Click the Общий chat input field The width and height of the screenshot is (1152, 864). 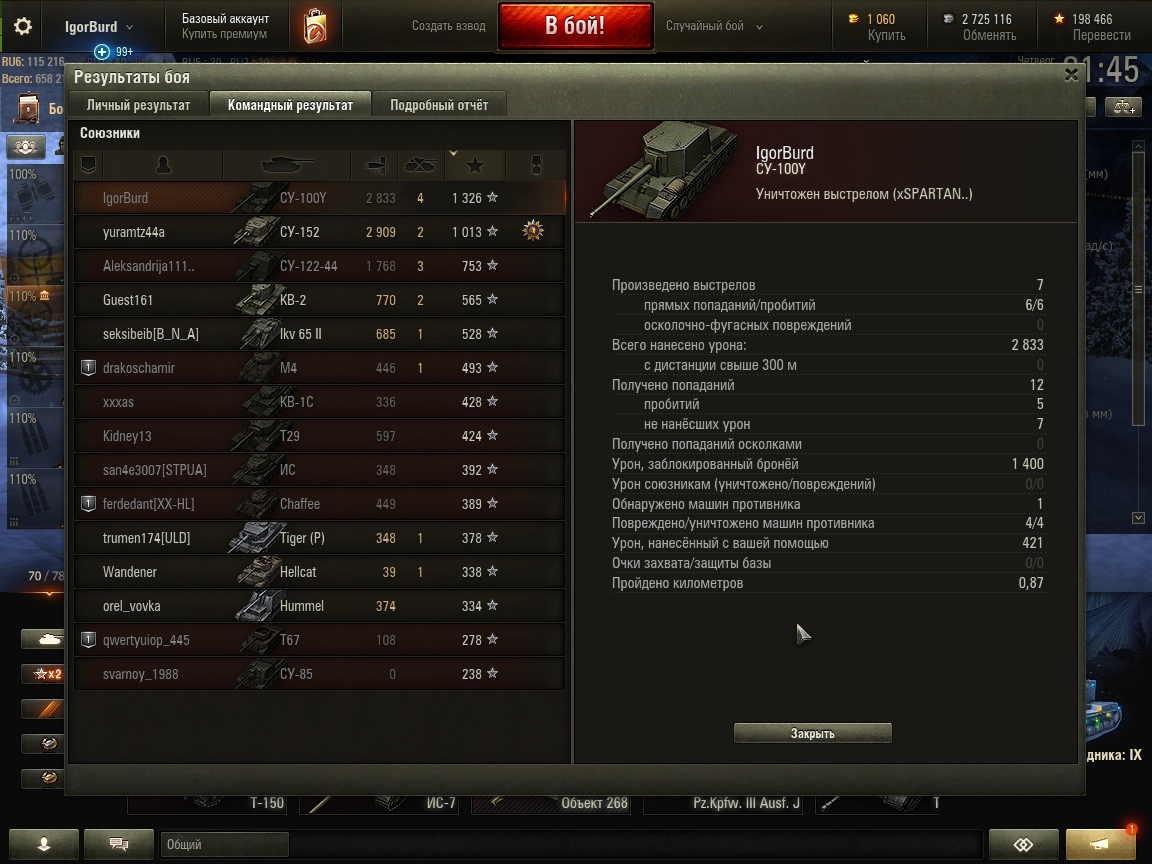point(225,844)
